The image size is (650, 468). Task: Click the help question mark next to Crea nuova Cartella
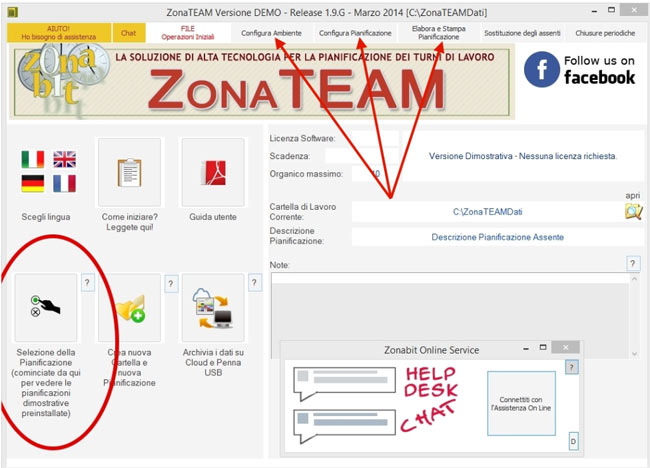(x=171, y=284)
